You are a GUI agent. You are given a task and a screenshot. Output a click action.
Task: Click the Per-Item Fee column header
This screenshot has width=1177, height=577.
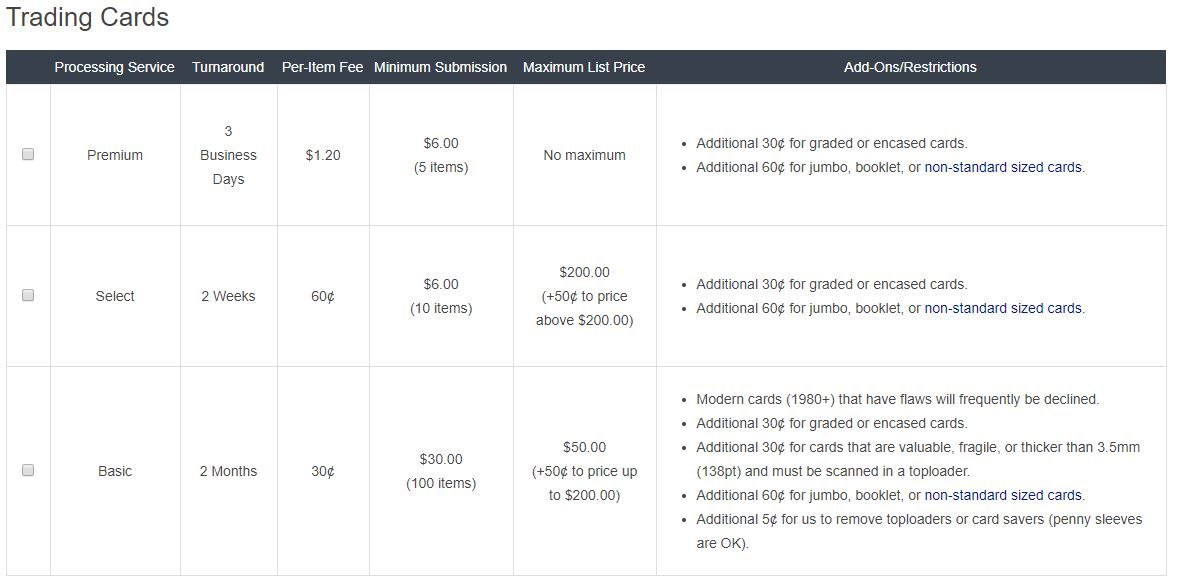[x=323, y=68]
